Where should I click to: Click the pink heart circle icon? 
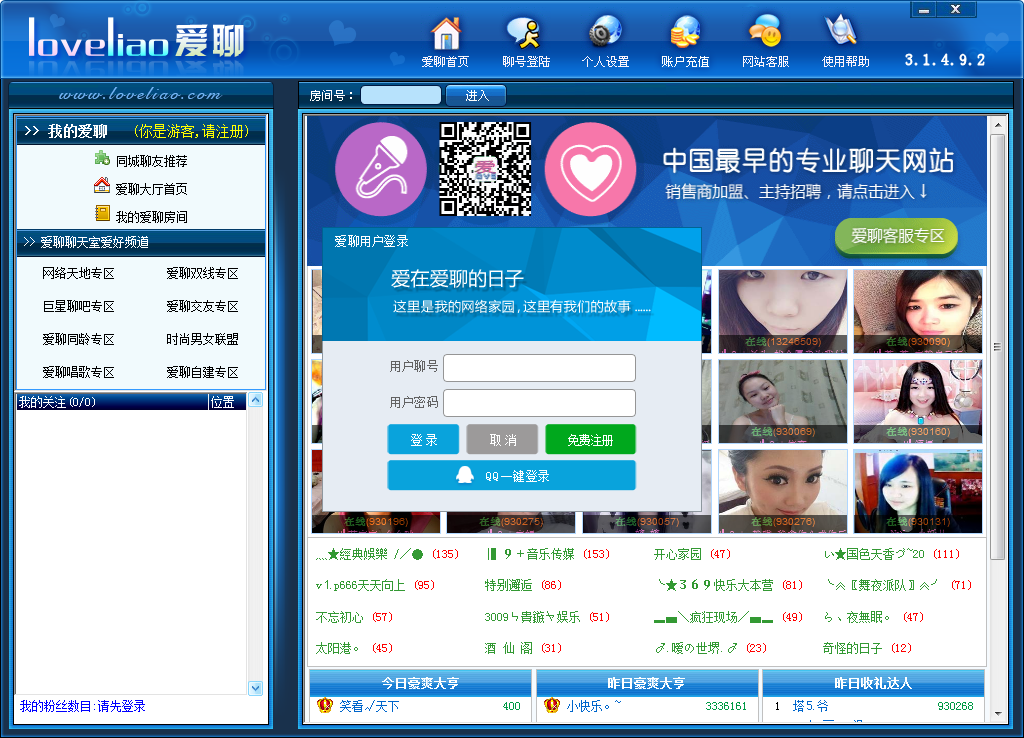point(590,168)
